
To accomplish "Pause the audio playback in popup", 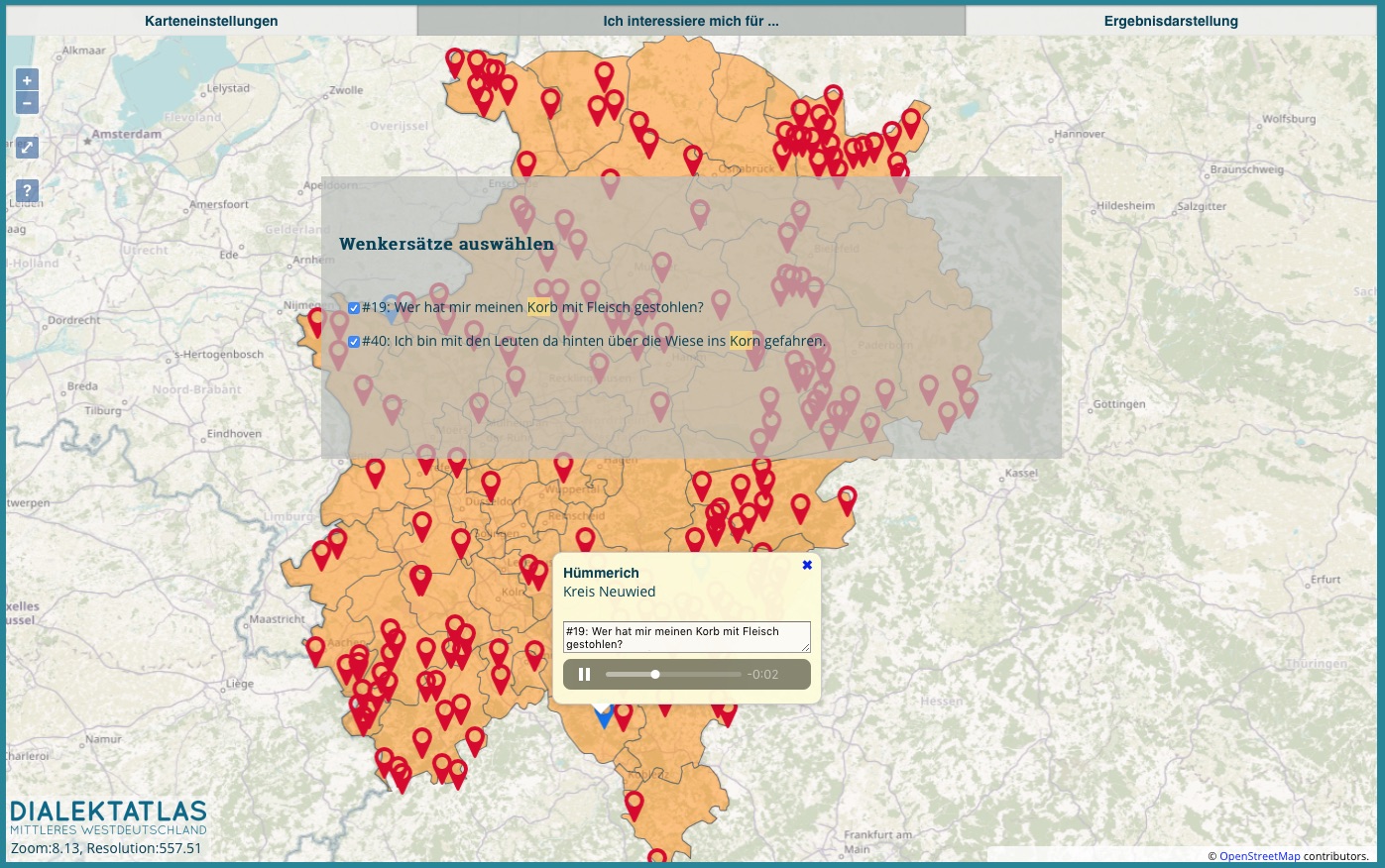I will [585, 675].
